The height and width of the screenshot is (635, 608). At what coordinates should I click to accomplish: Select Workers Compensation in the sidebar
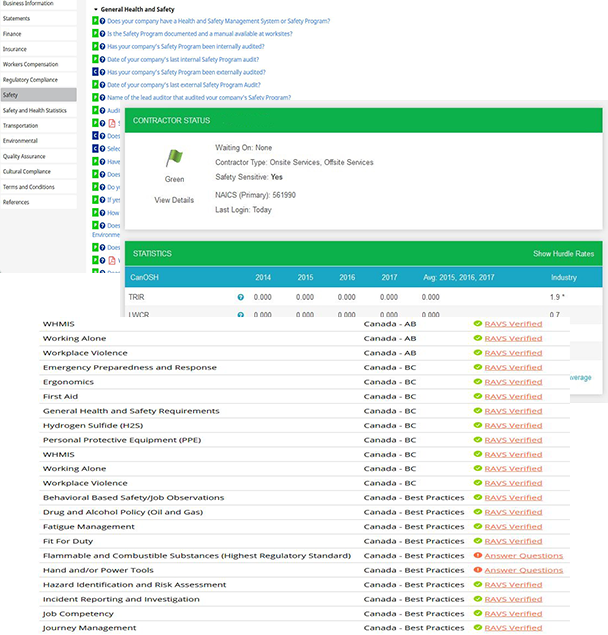(x=29, y=64)
